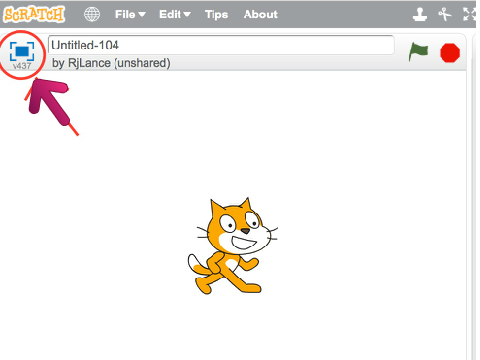
Task: Select the Delete scissors tool
Action: (445, 14)
